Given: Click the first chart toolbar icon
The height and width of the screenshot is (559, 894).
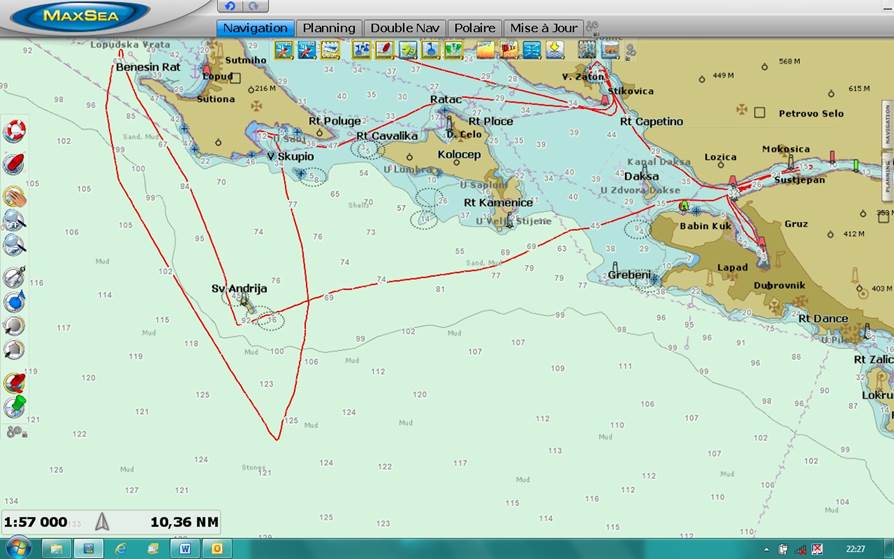Looking at the screenshot, I should 283,49.
